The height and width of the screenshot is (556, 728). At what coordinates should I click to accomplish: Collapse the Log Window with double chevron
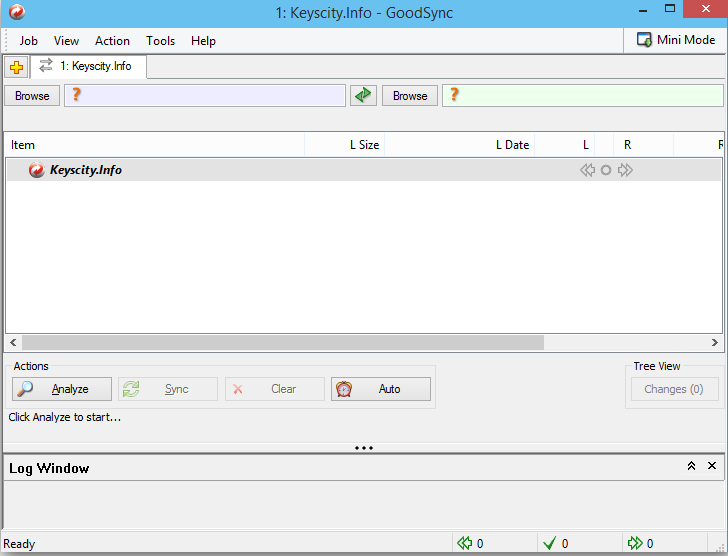pos(691,466)
